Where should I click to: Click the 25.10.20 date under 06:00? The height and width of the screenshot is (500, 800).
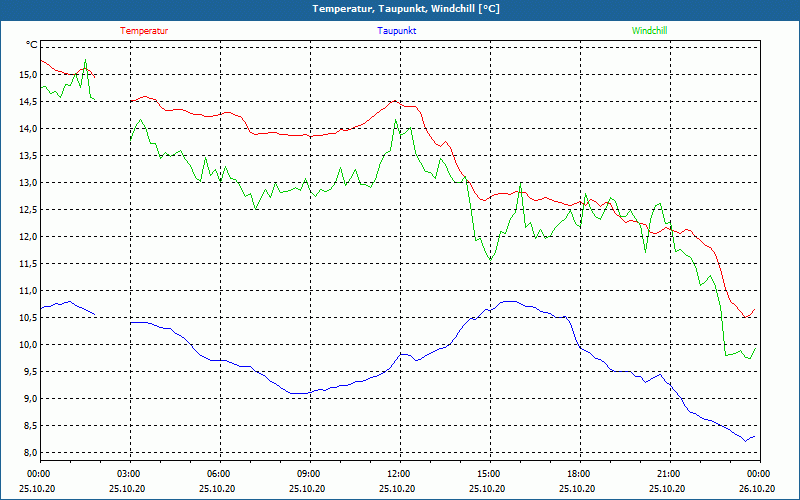(217, 488)
